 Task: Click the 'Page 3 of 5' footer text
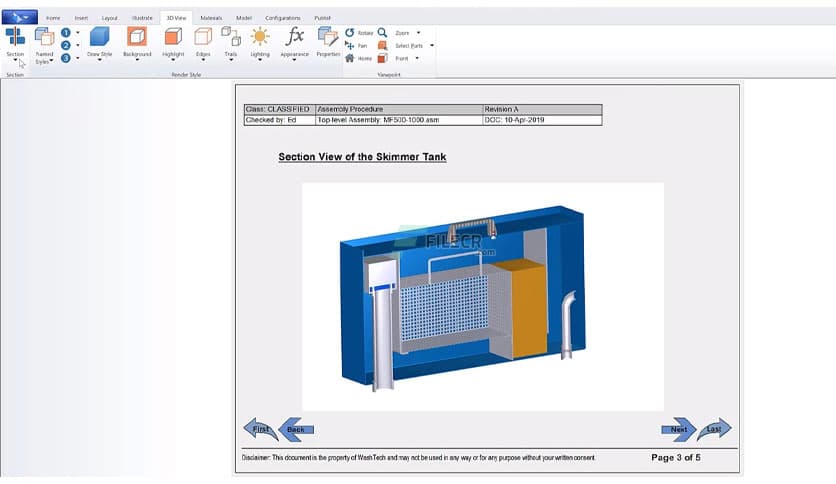coord(676,457)
